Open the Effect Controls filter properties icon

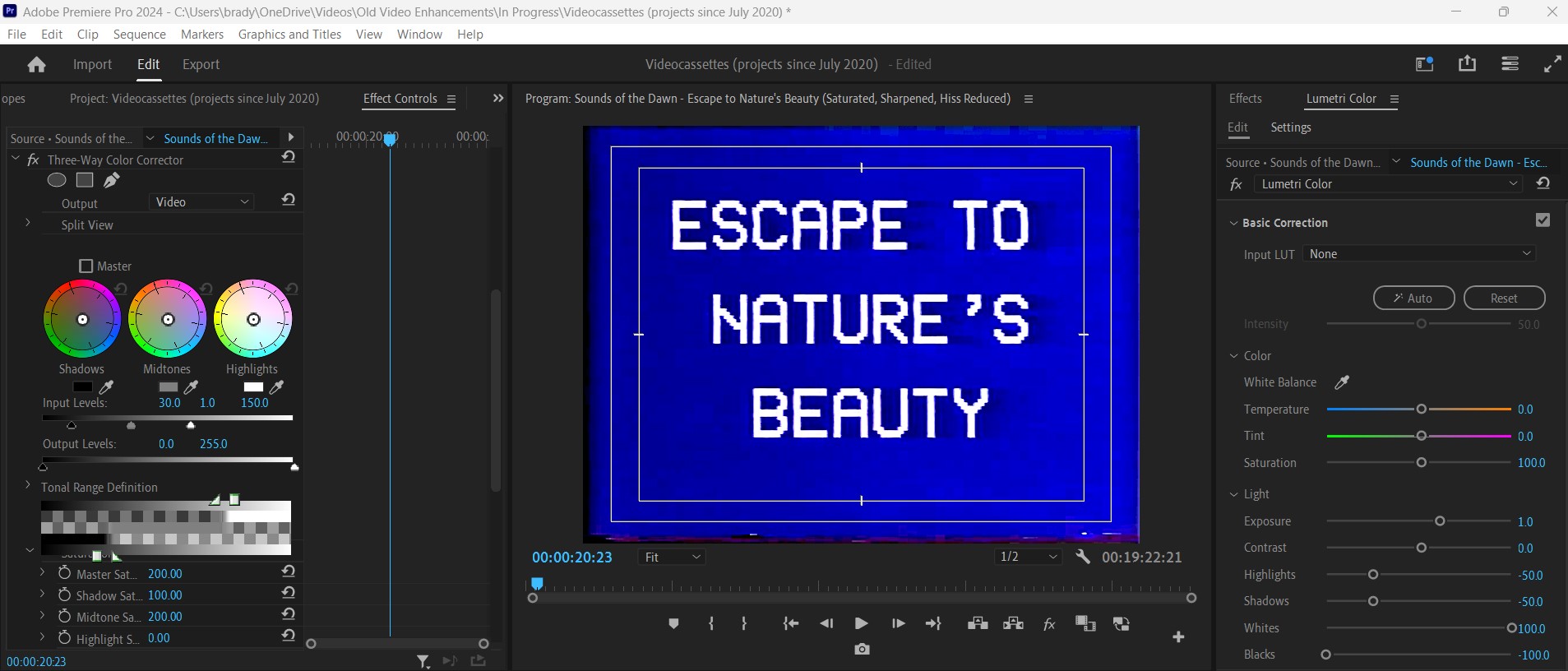(x=423, y=661)
